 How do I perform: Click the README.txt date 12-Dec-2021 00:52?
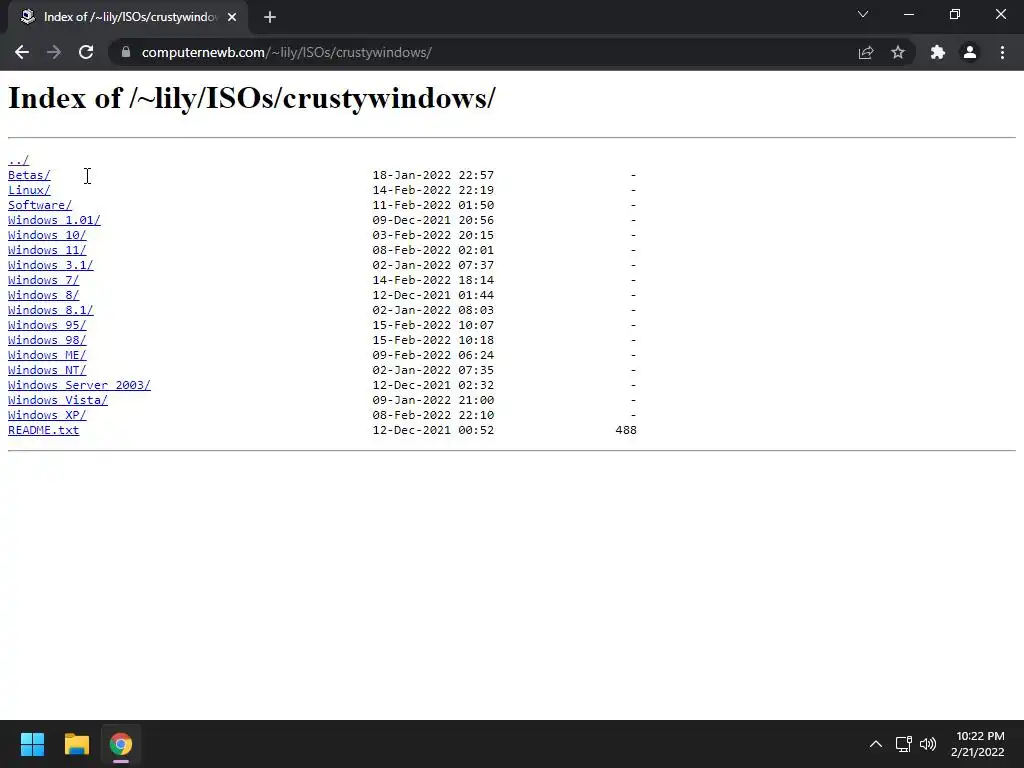[x=433, y=430]
